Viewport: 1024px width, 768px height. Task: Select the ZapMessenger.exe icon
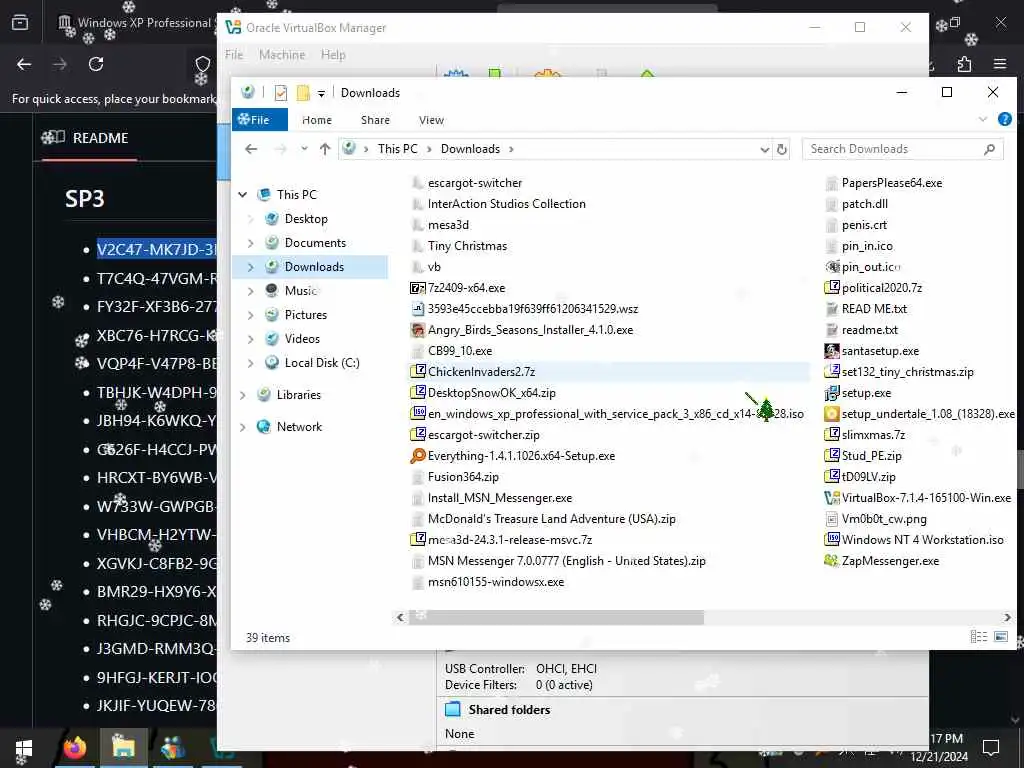(x=831, y=561)
